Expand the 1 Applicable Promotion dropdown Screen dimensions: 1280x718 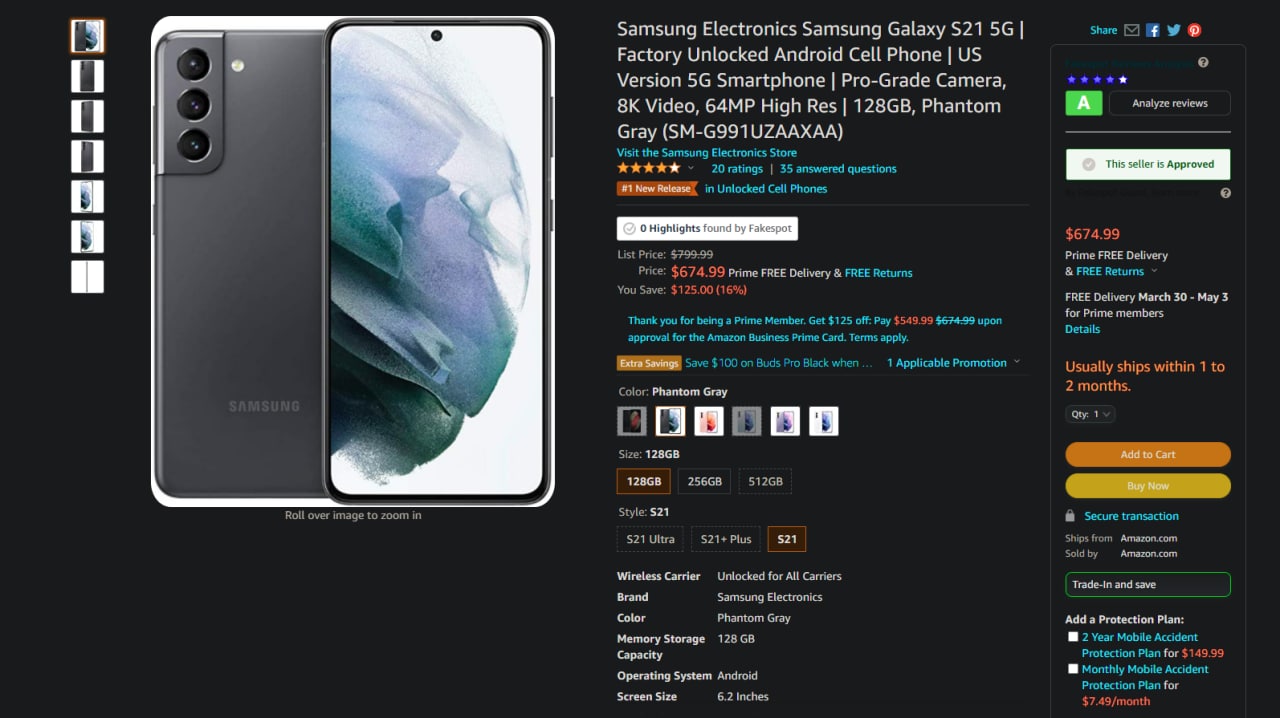coord(953,363)
